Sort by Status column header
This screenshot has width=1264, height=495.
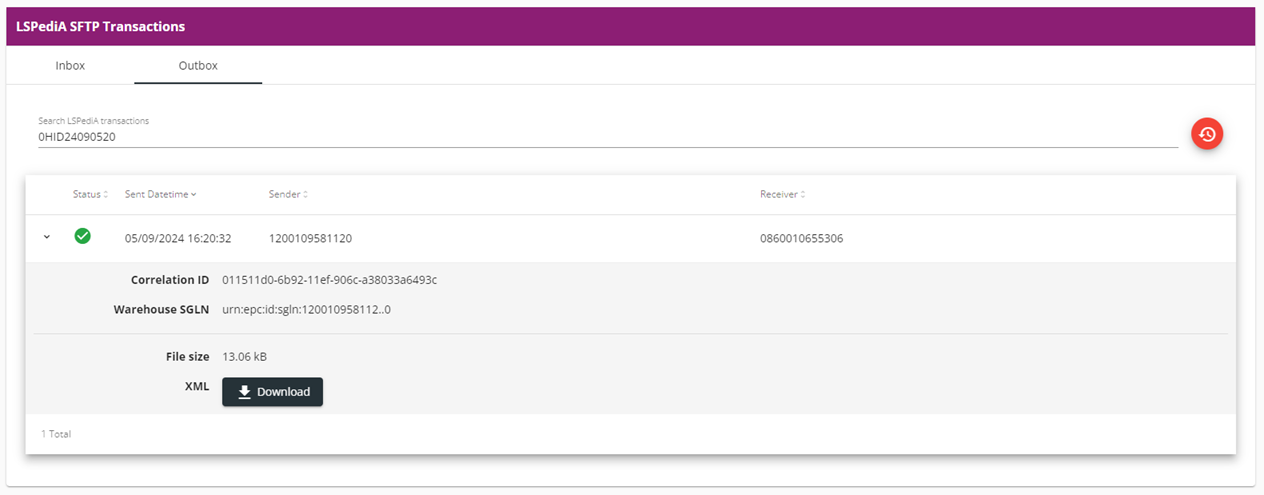(x=90, y=194)
